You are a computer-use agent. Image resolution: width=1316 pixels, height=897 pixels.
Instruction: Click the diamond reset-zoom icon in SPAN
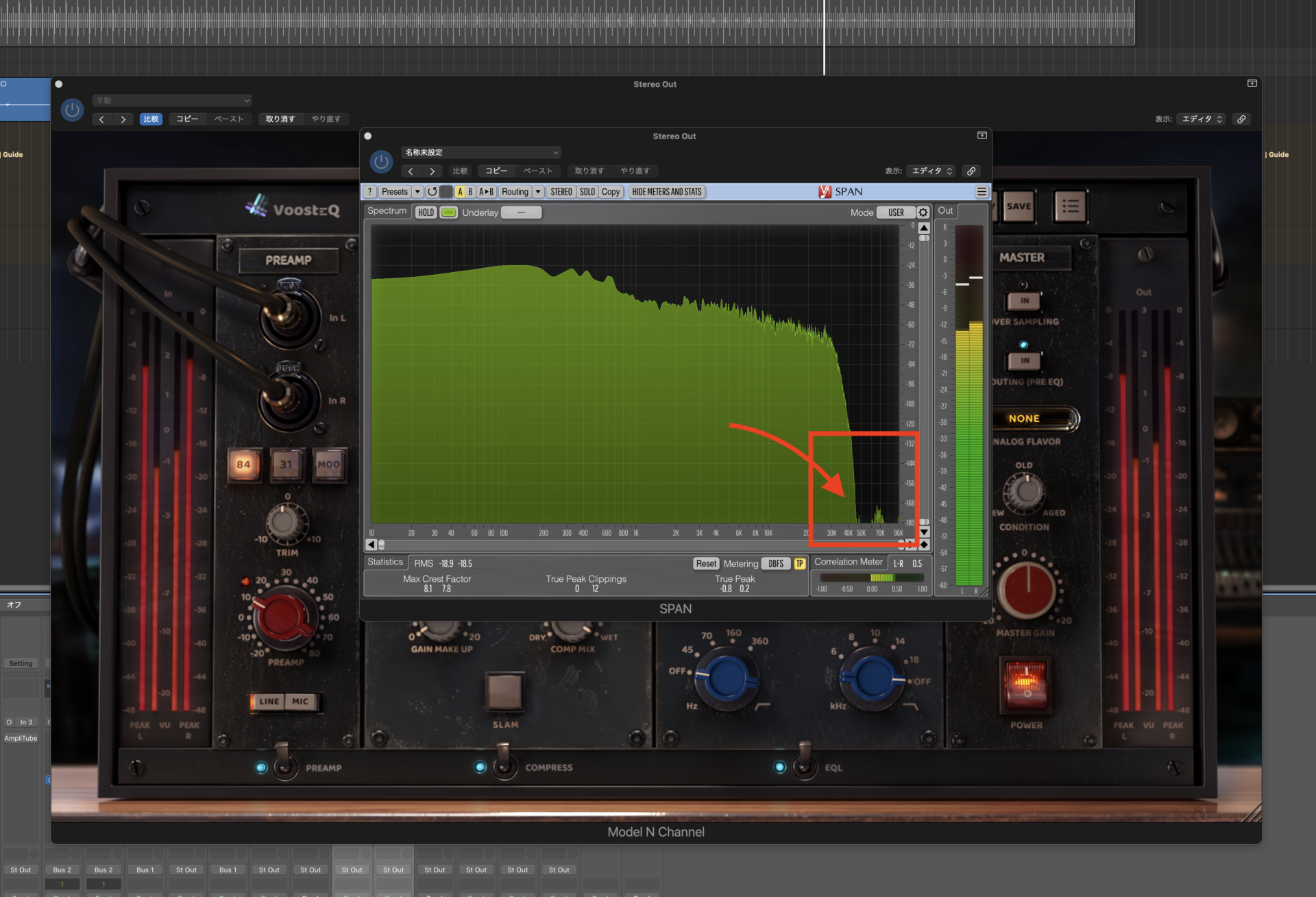[x=924, y=545]
